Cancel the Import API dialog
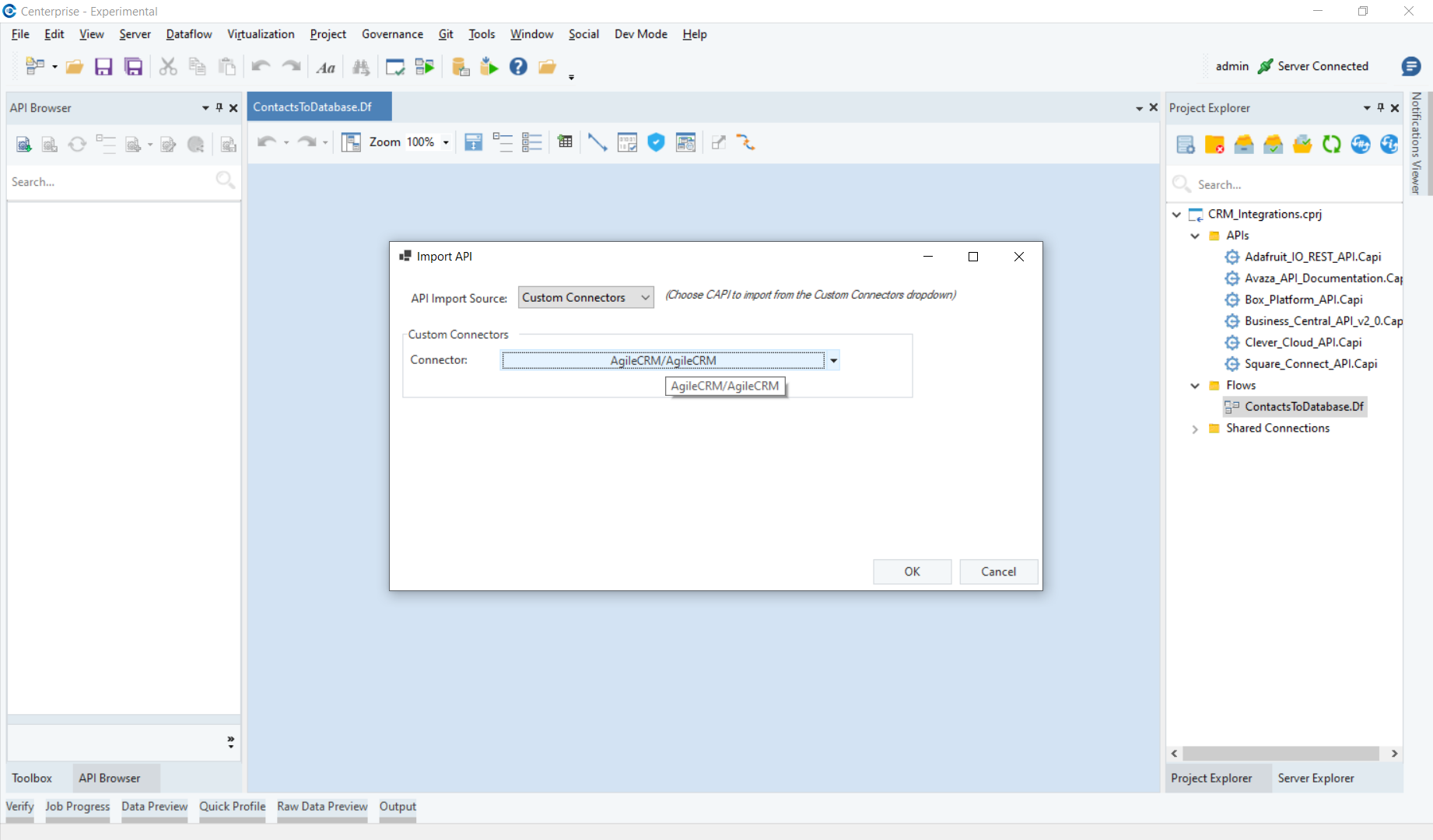Viewport: 1433px width, 840px height. [x=998, y=572]
